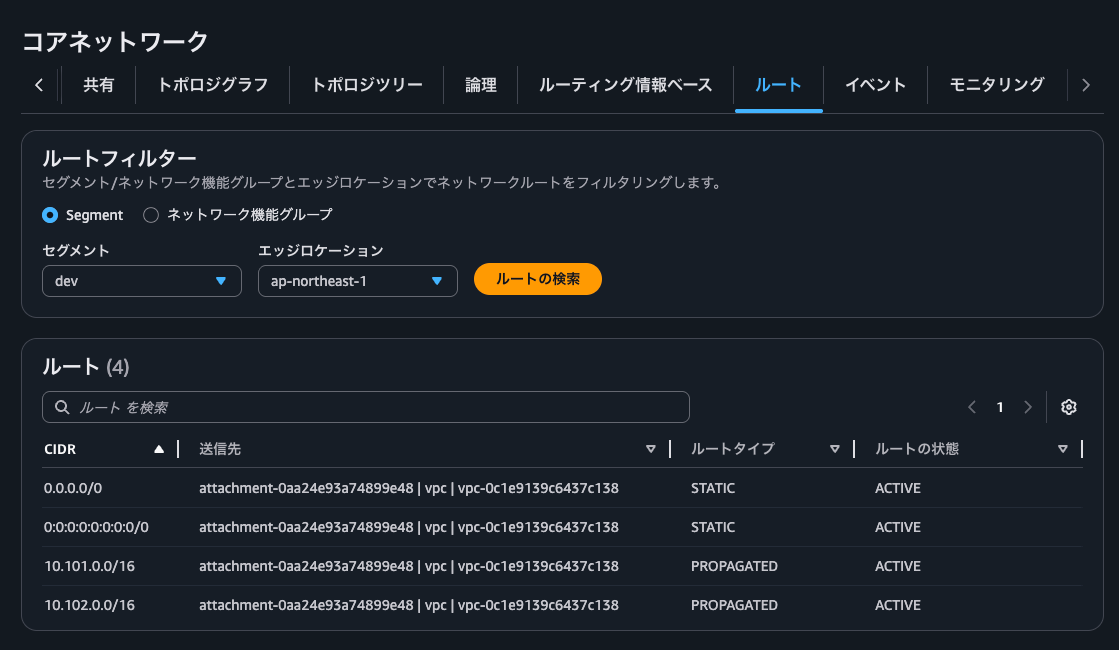The width and height of the screenshot is (1119, 650).
Task: Switch to the トポロジグラフ tab
Action: (213, 85)
